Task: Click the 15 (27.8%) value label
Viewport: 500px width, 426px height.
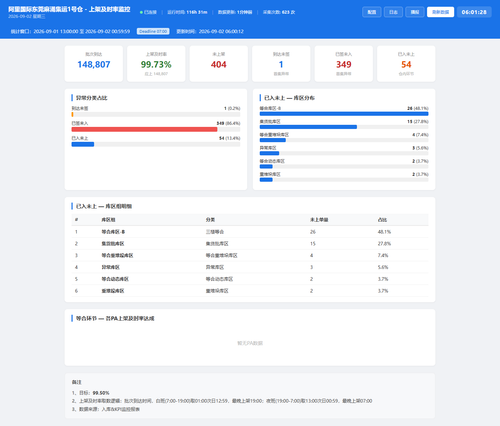Action: click(418, 122)
